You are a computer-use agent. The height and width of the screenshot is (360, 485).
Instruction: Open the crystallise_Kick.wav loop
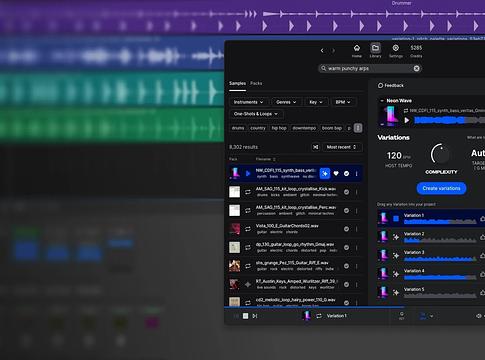pyautogui.click(x=296, y=189)
